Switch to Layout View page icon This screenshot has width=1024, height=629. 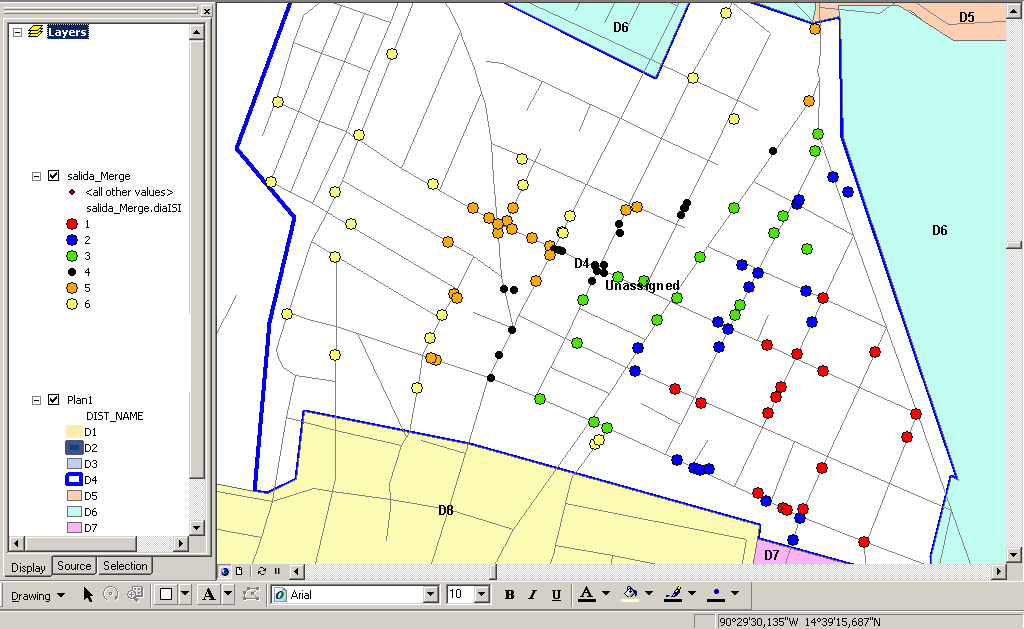click(240, 572)
